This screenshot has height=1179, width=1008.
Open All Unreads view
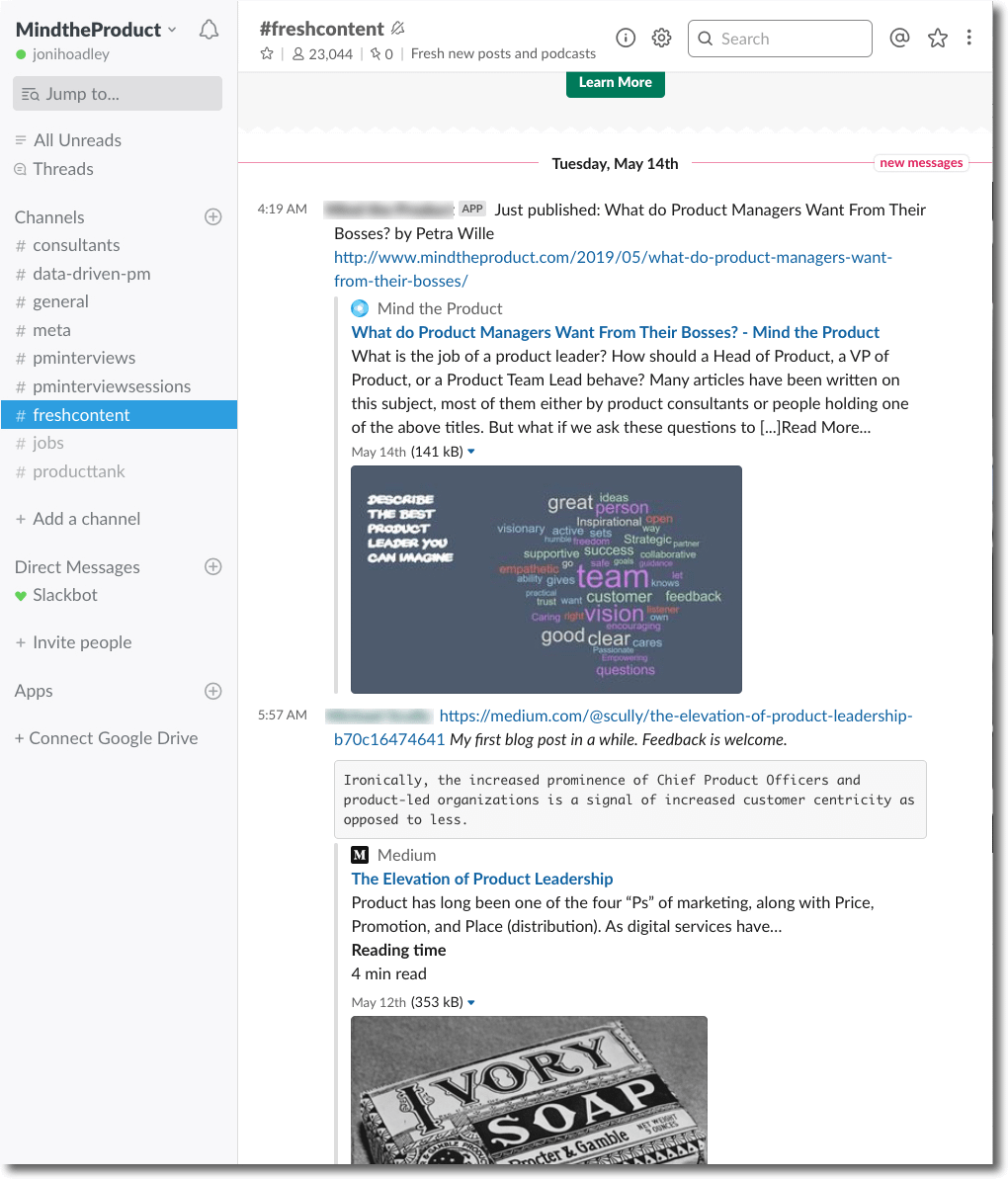click(77, 140)
